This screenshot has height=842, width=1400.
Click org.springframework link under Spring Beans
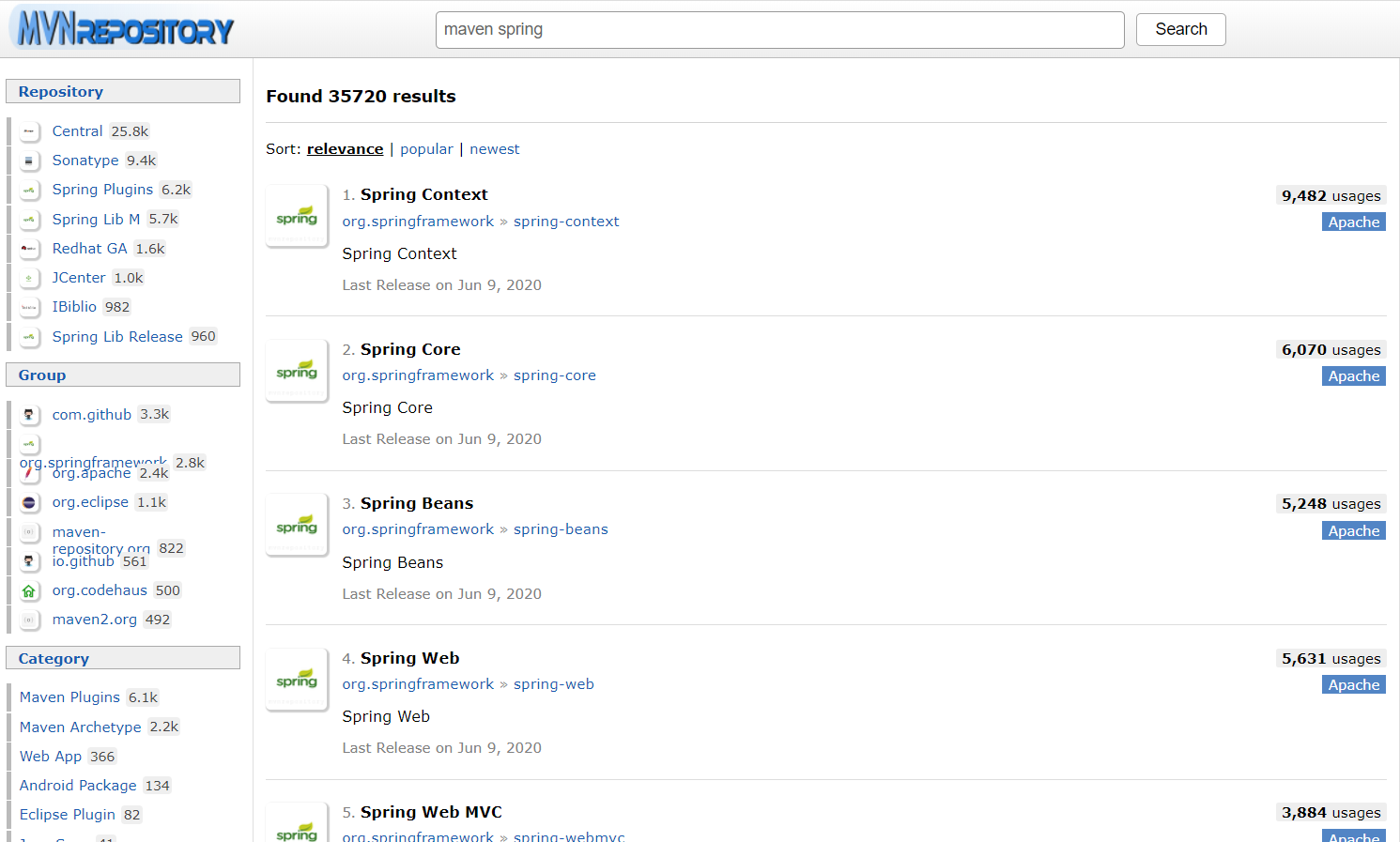pos(418,529)
